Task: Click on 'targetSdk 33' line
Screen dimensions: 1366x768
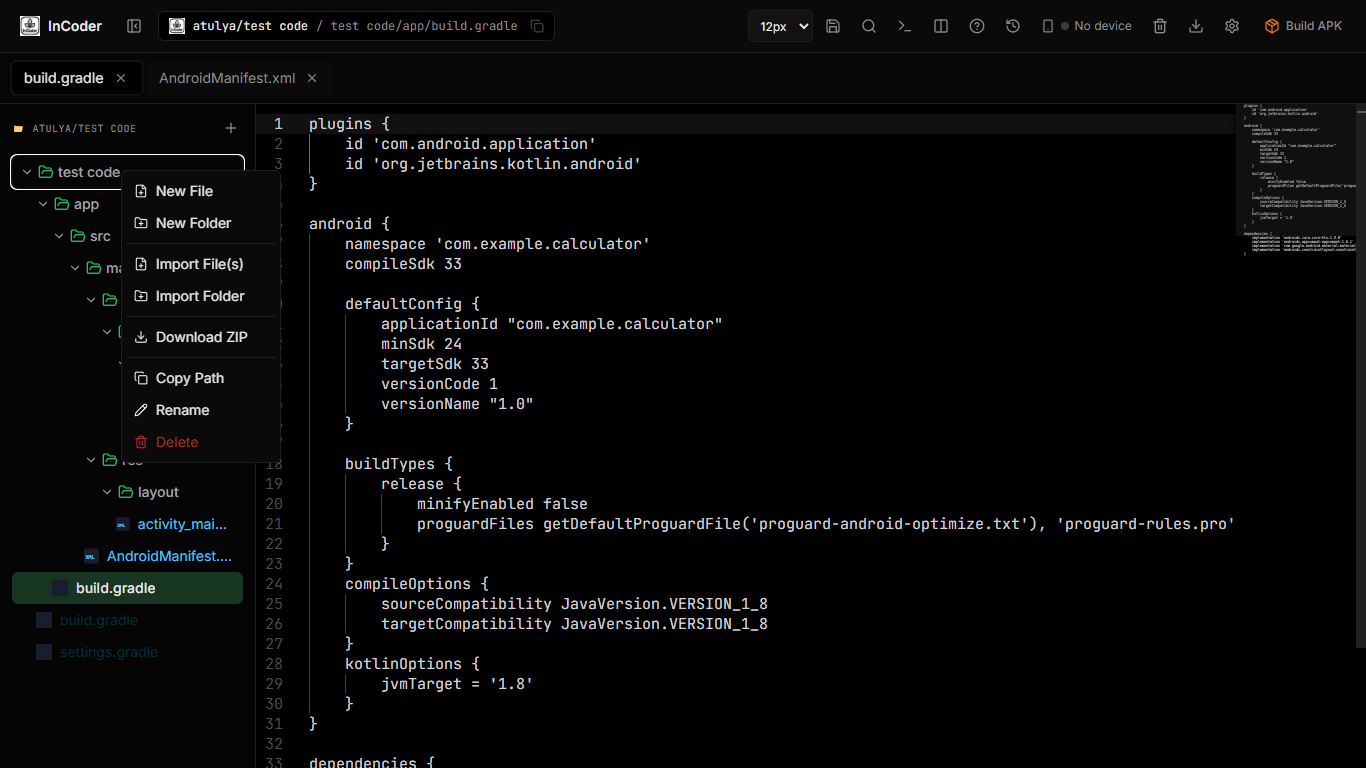Action: 435,364
